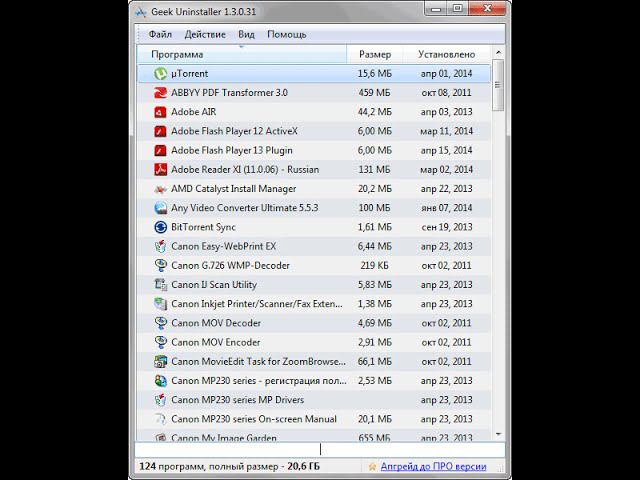Click the 459 МБ size value

(x=374, y=93)
